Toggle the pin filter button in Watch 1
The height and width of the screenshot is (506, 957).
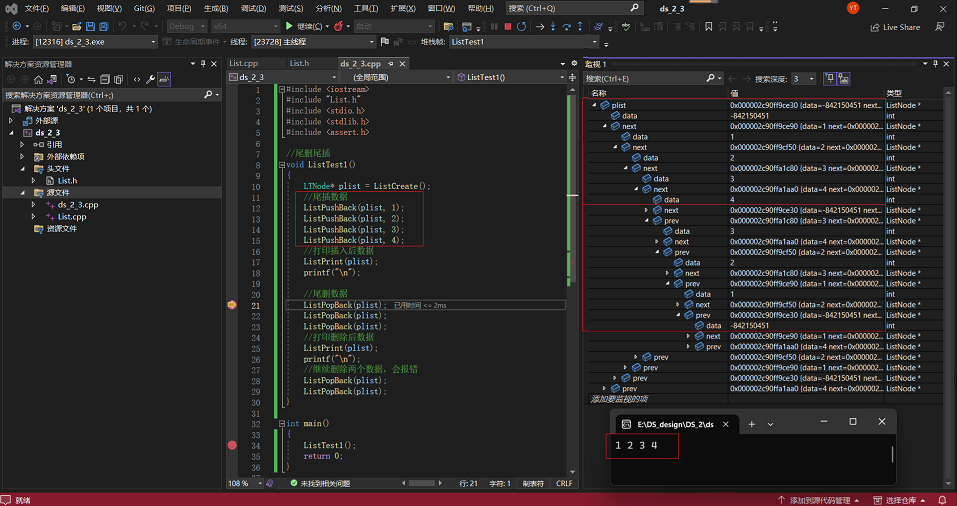pos(830,78)
